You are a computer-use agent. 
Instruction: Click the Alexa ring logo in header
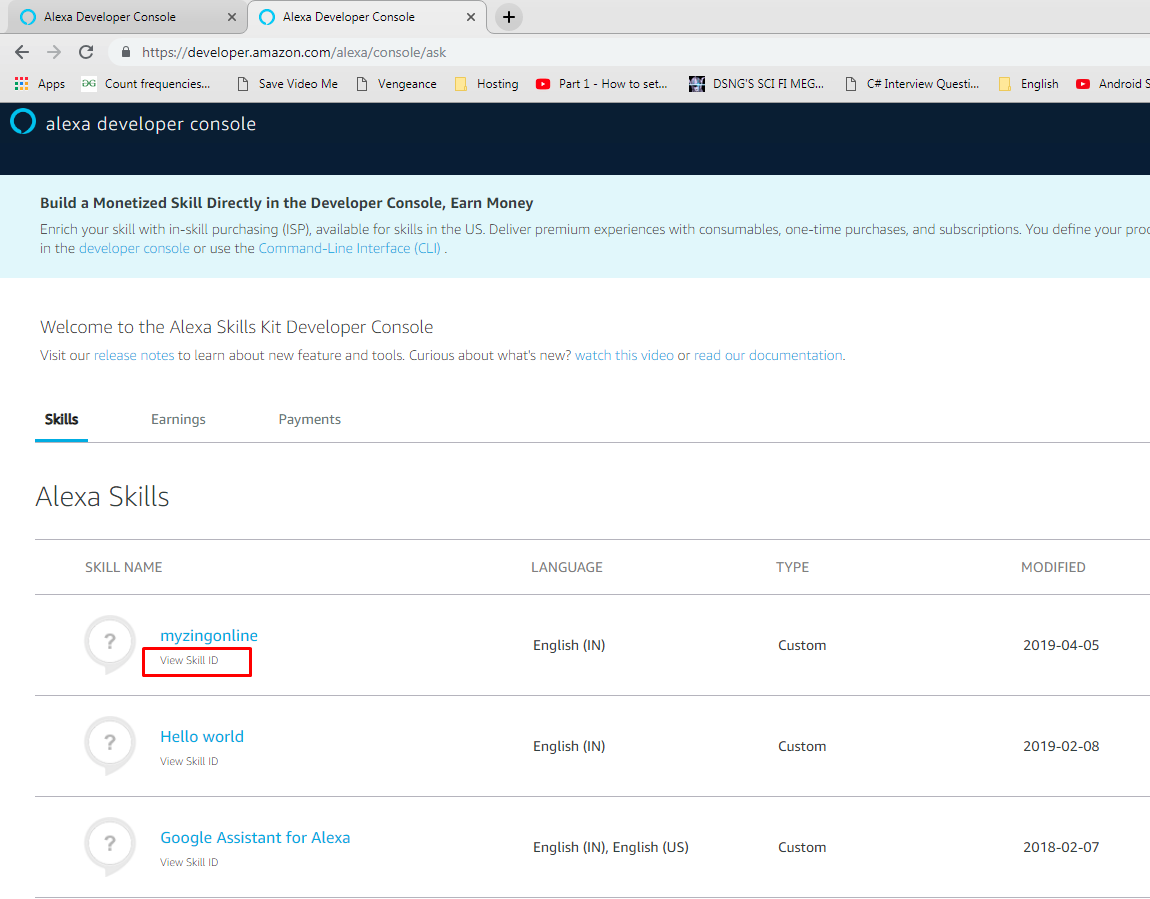23,122
